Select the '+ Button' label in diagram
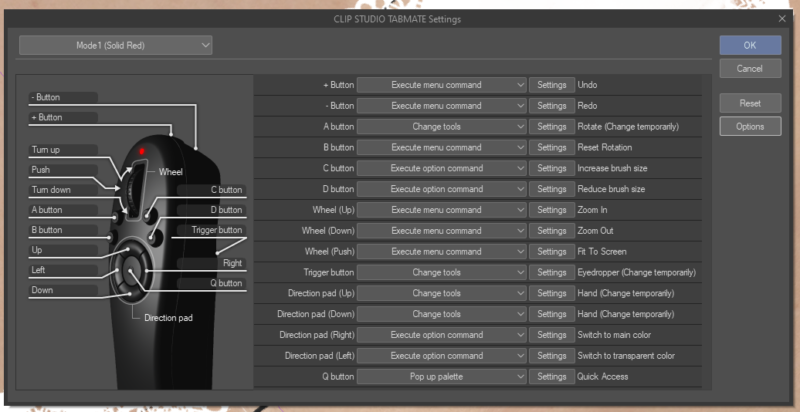The height and width of the screenshot is (412, 800). 63,117
